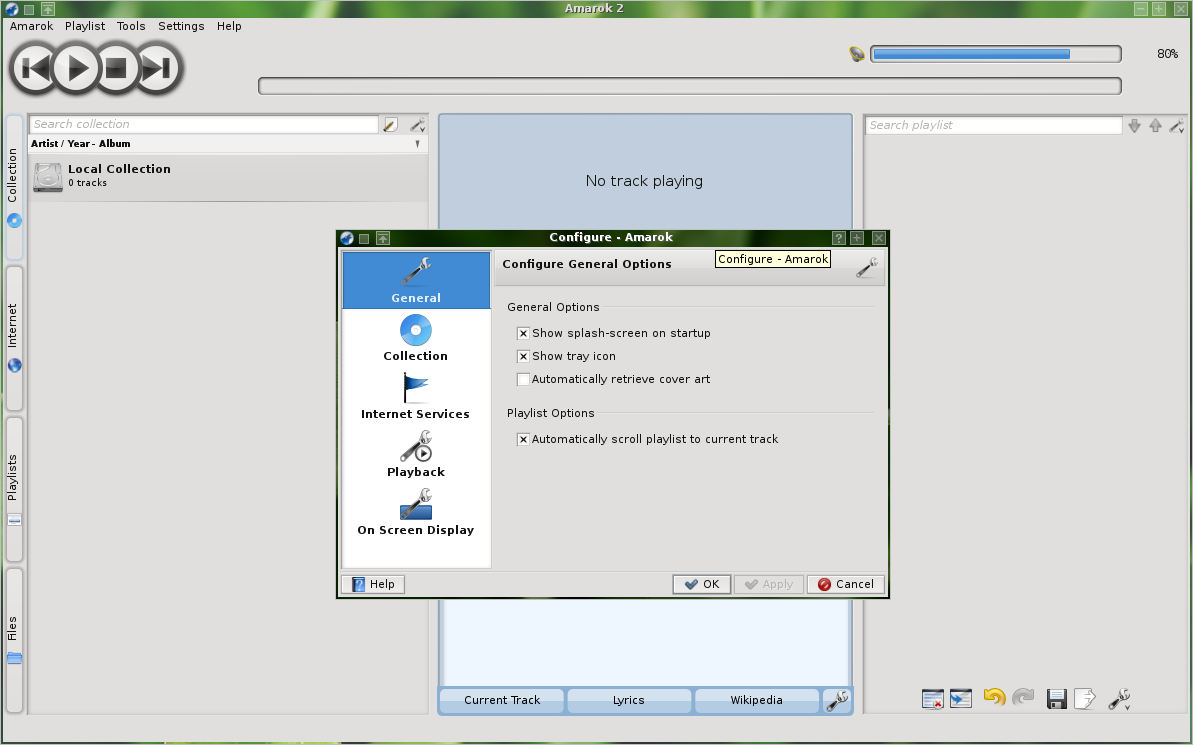1193x745 pixels.
Task: Click the globe icon on Internet tab
Action: click(14, 365)
